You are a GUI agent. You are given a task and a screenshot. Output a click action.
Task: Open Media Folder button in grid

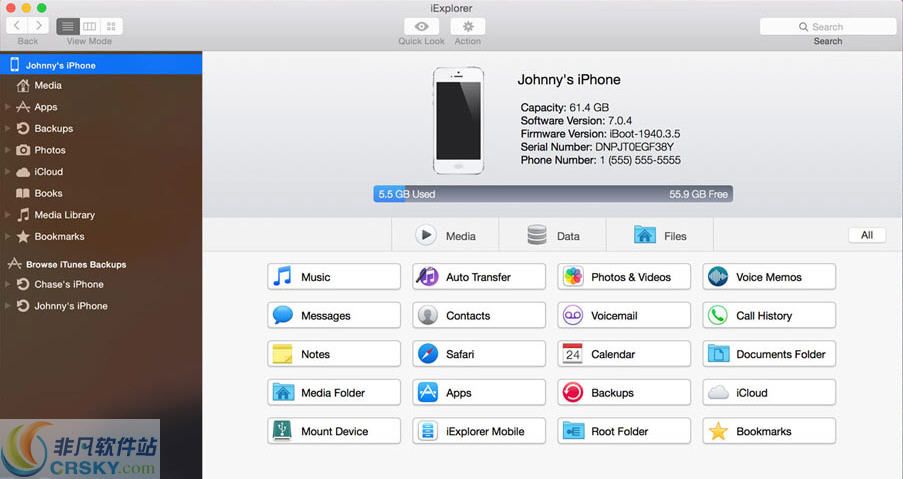click(333, 393)
